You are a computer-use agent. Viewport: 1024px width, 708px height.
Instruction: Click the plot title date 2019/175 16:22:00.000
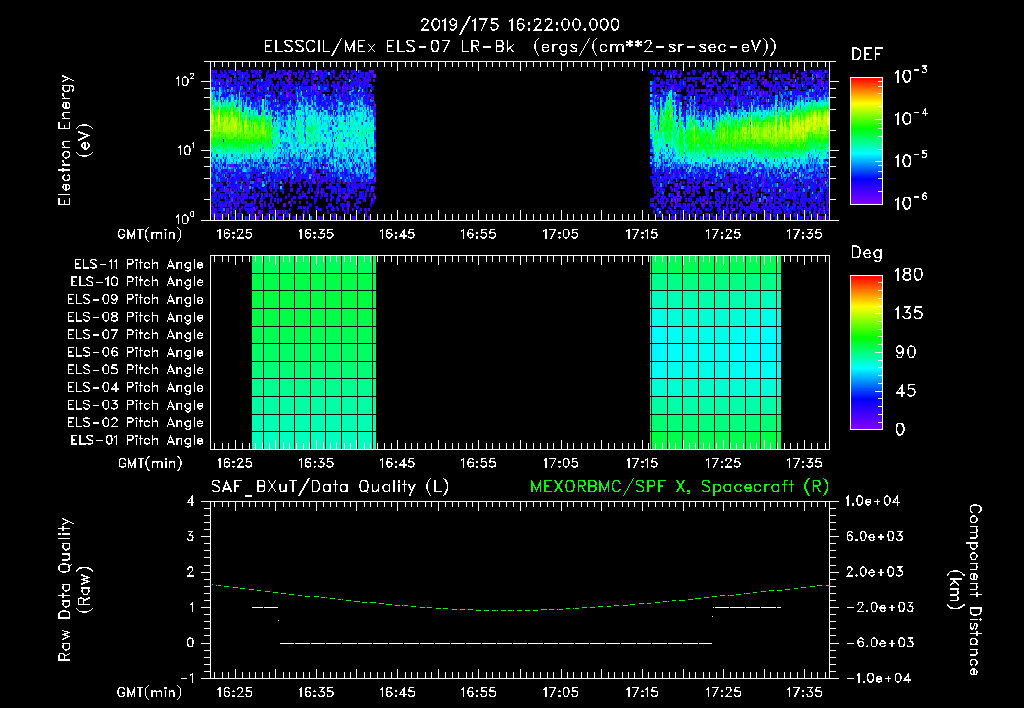[520, 25]
